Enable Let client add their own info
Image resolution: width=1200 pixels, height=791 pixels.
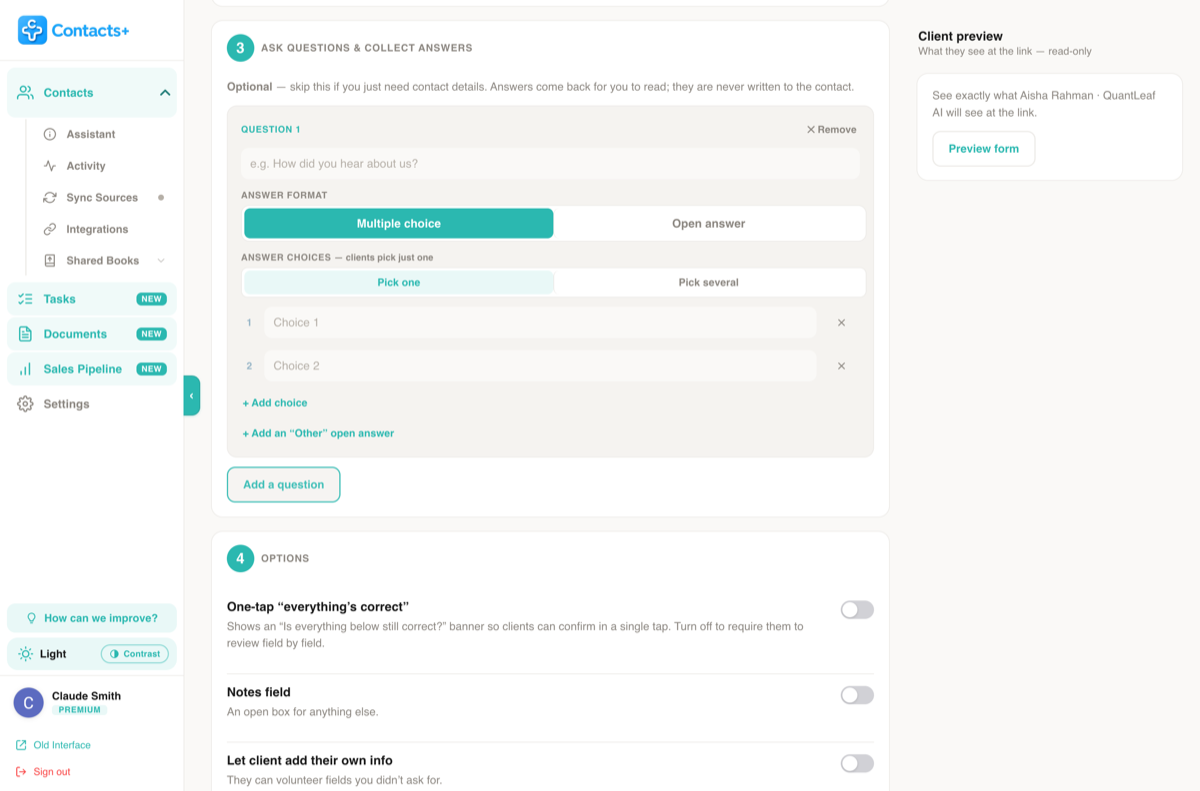tap(857, 764)
